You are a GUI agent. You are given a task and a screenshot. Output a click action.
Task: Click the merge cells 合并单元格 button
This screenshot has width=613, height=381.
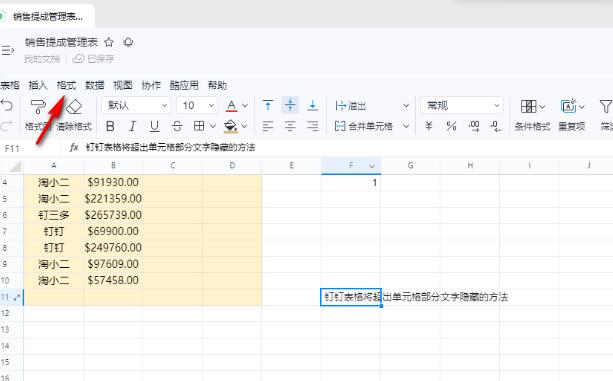[x=364, y=126]
